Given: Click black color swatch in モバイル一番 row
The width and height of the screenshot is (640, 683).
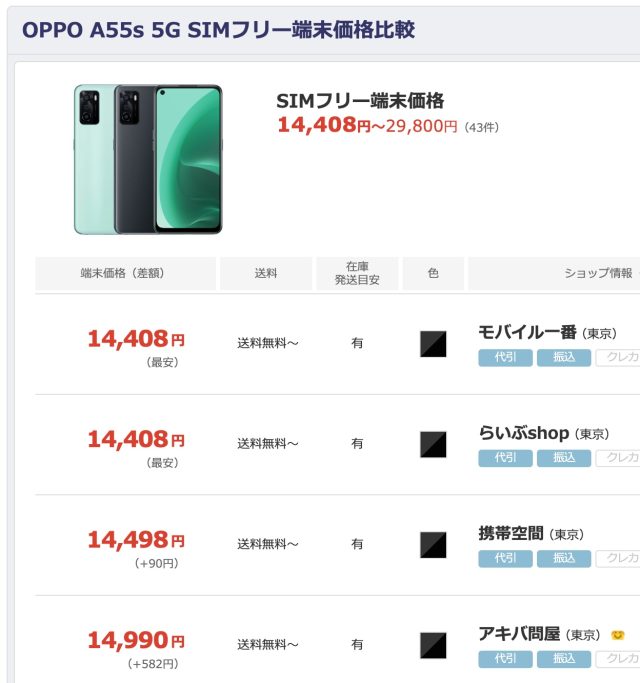Looking at the screenshot, I should click(x=433, y=344).
